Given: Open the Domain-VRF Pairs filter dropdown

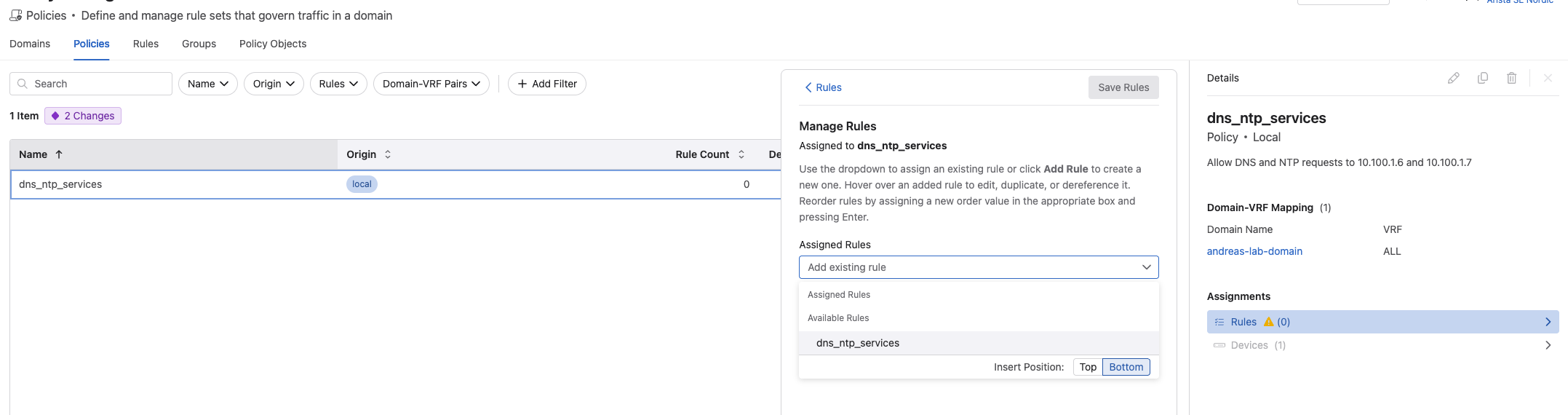Looking at the screenshot, I should click(431, 84).
